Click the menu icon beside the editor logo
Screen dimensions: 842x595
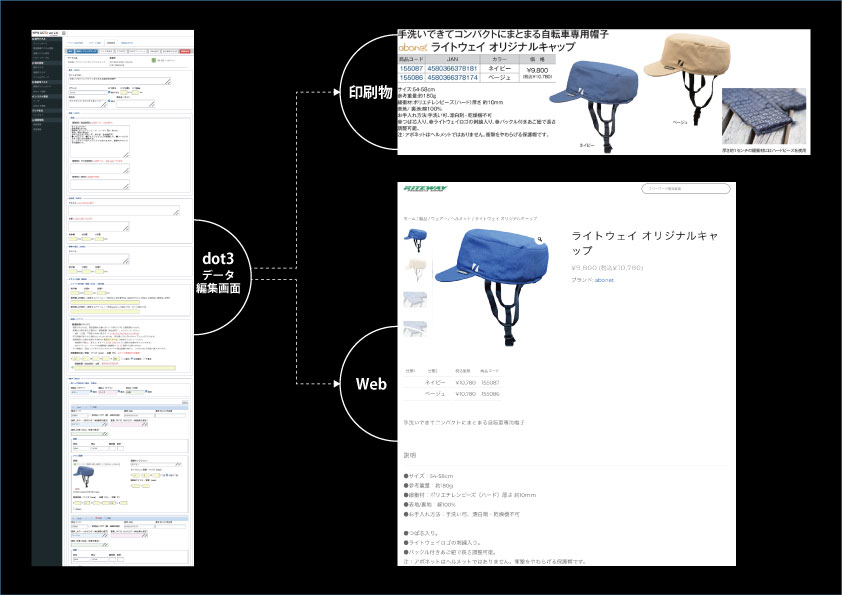63,33
